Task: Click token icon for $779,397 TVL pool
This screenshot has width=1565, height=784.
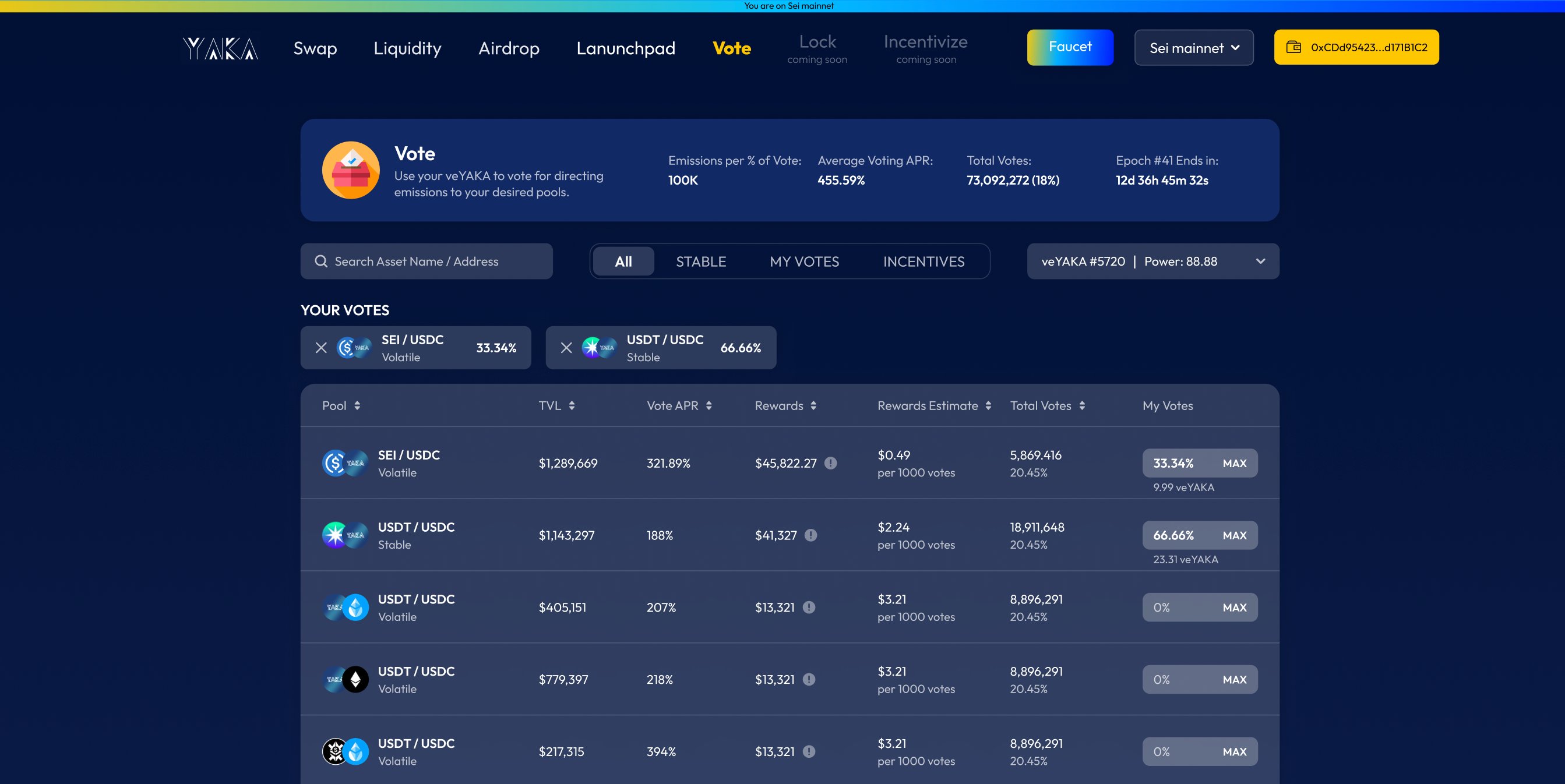Action: [x=345, y=680]
